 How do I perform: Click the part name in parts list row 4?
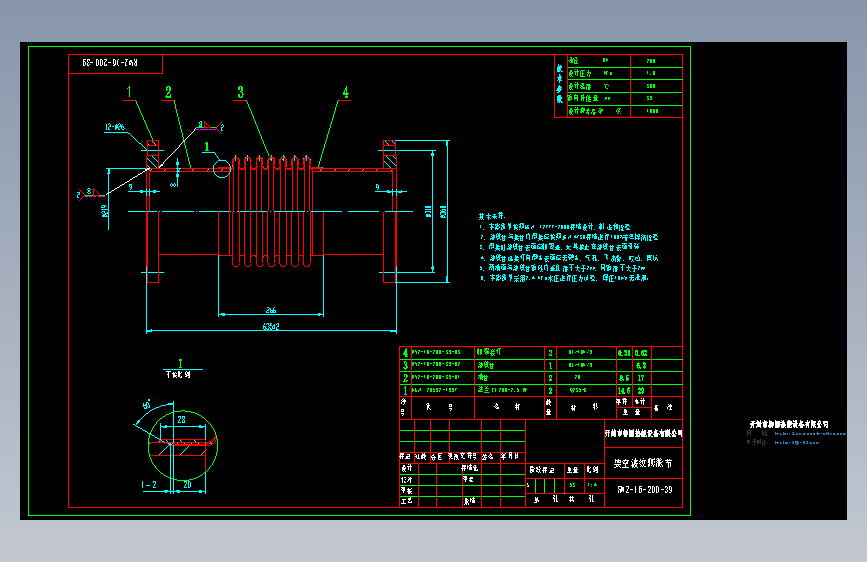(489, 352)
